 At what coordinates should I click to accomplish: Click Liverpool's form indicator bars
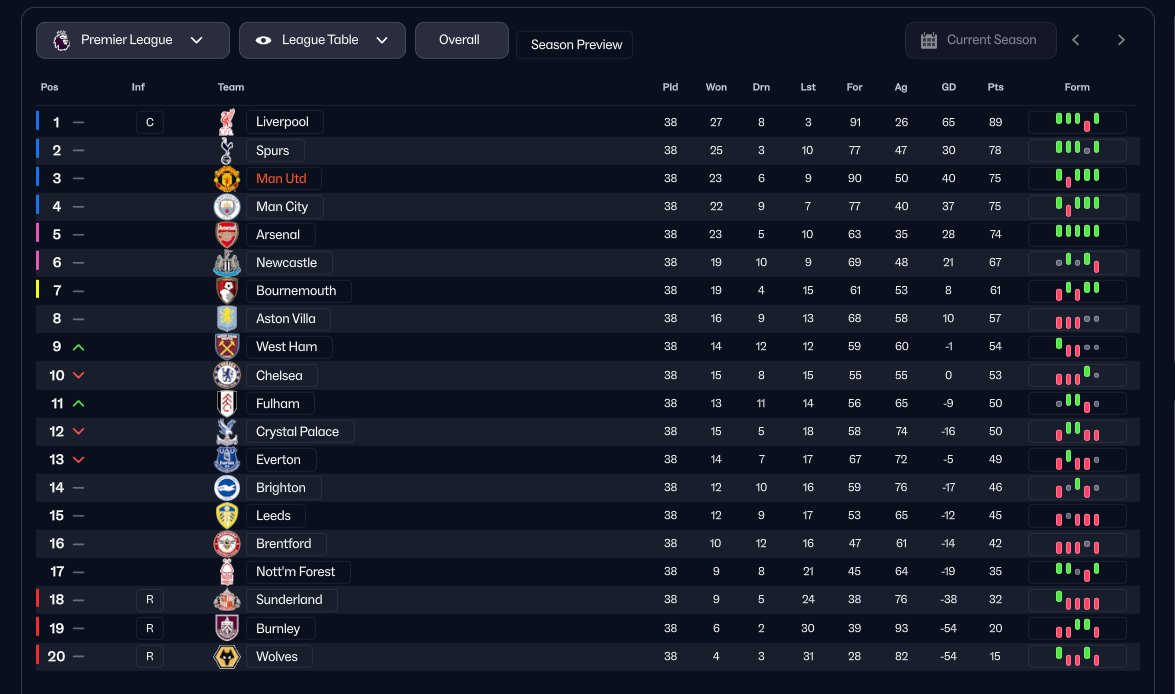[1077, 122]
